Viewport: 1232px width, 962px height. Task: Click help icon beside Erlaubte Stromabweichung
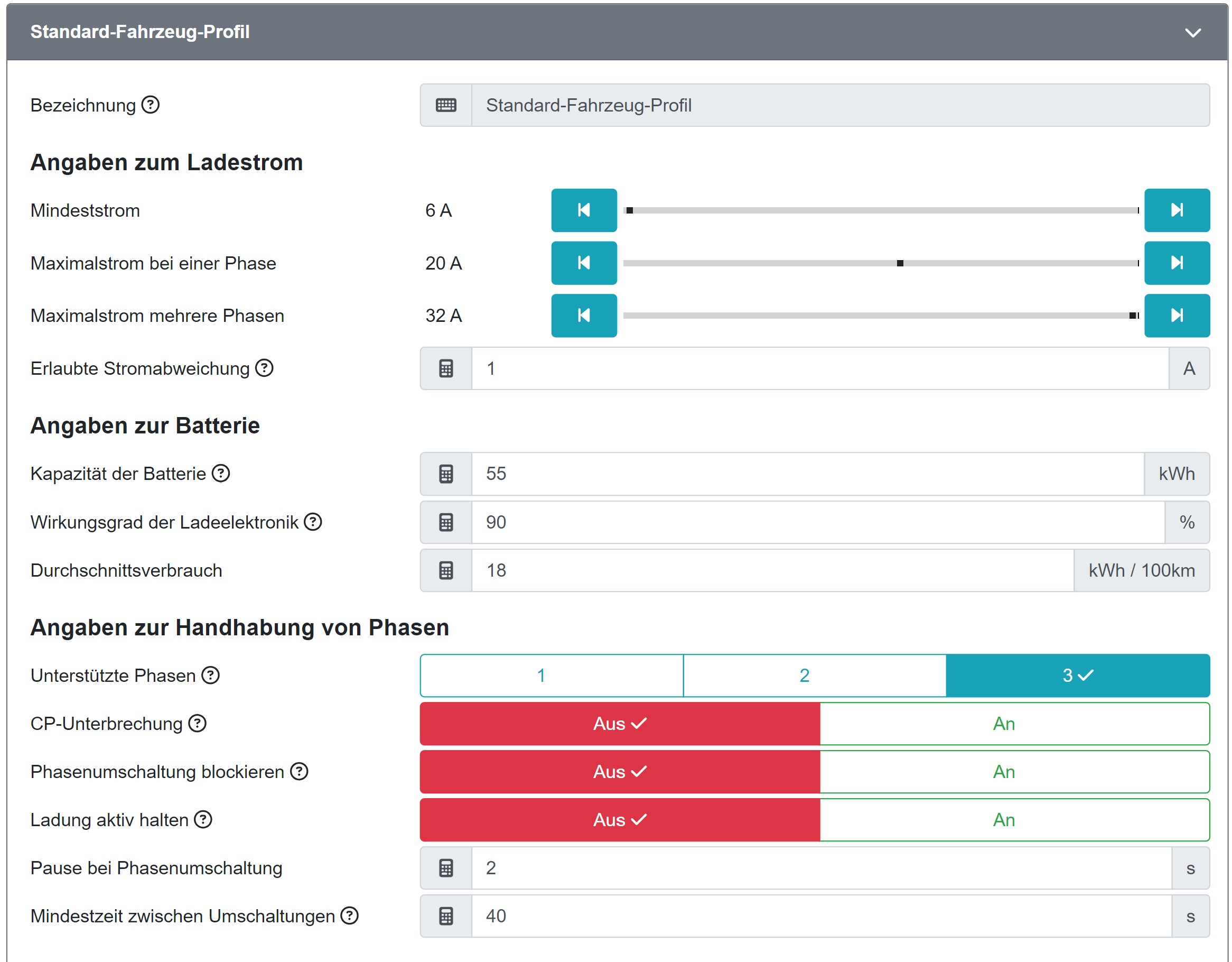point(264,368)
